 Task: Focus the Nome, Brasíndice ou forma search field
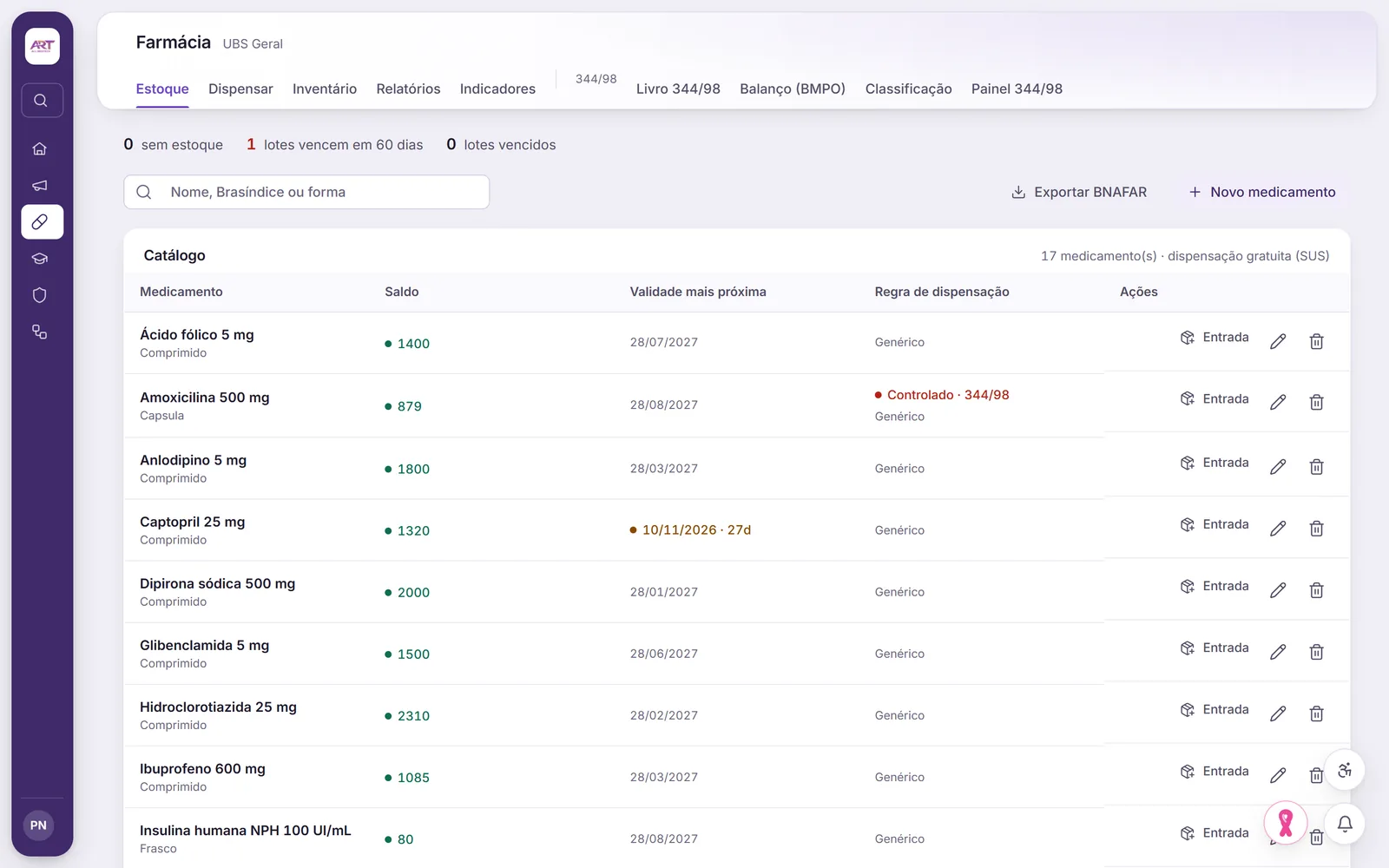(306, 192)
